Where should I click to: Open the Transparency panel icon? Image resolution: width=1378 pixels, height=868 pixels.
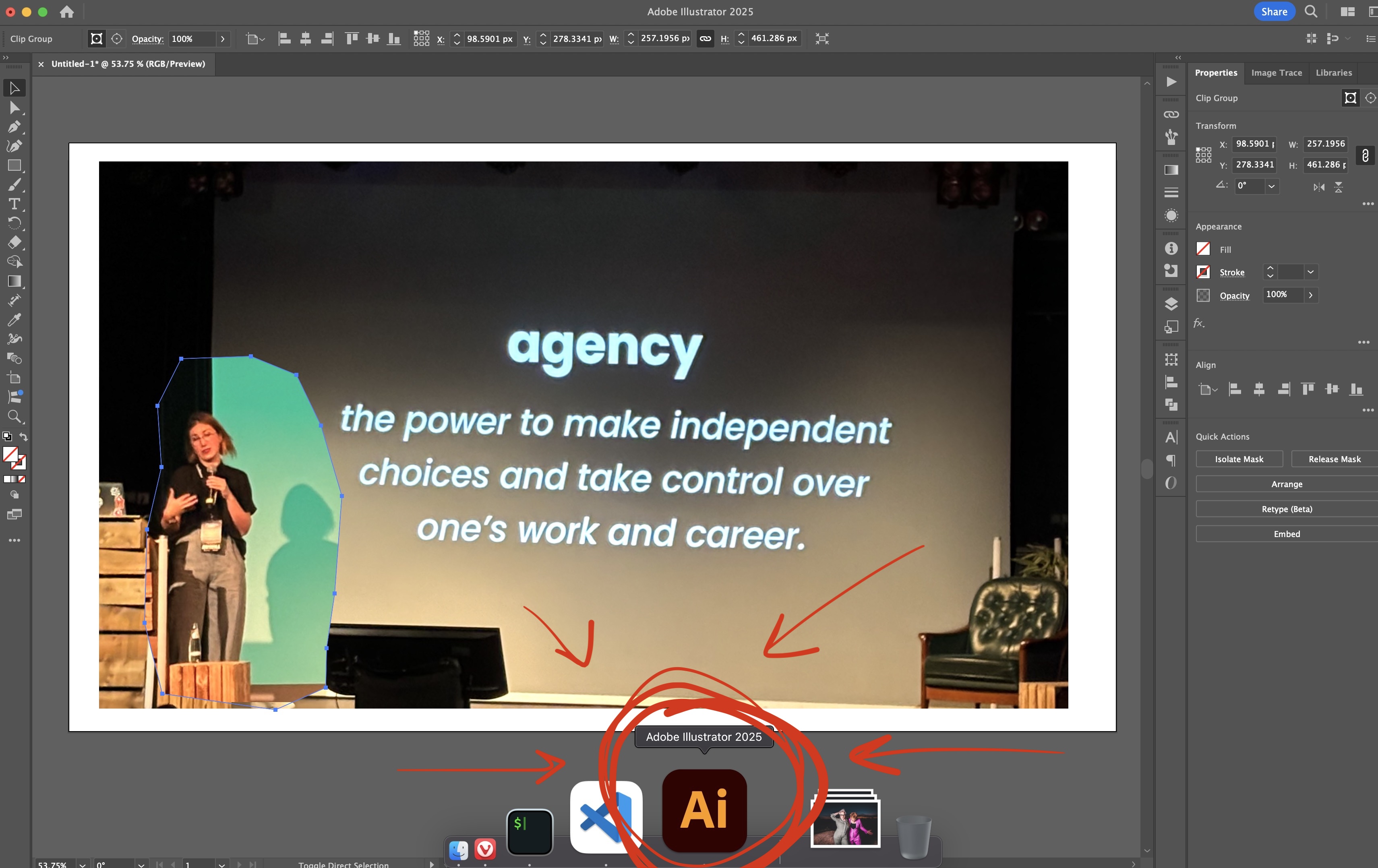[x=1171, y=216]
